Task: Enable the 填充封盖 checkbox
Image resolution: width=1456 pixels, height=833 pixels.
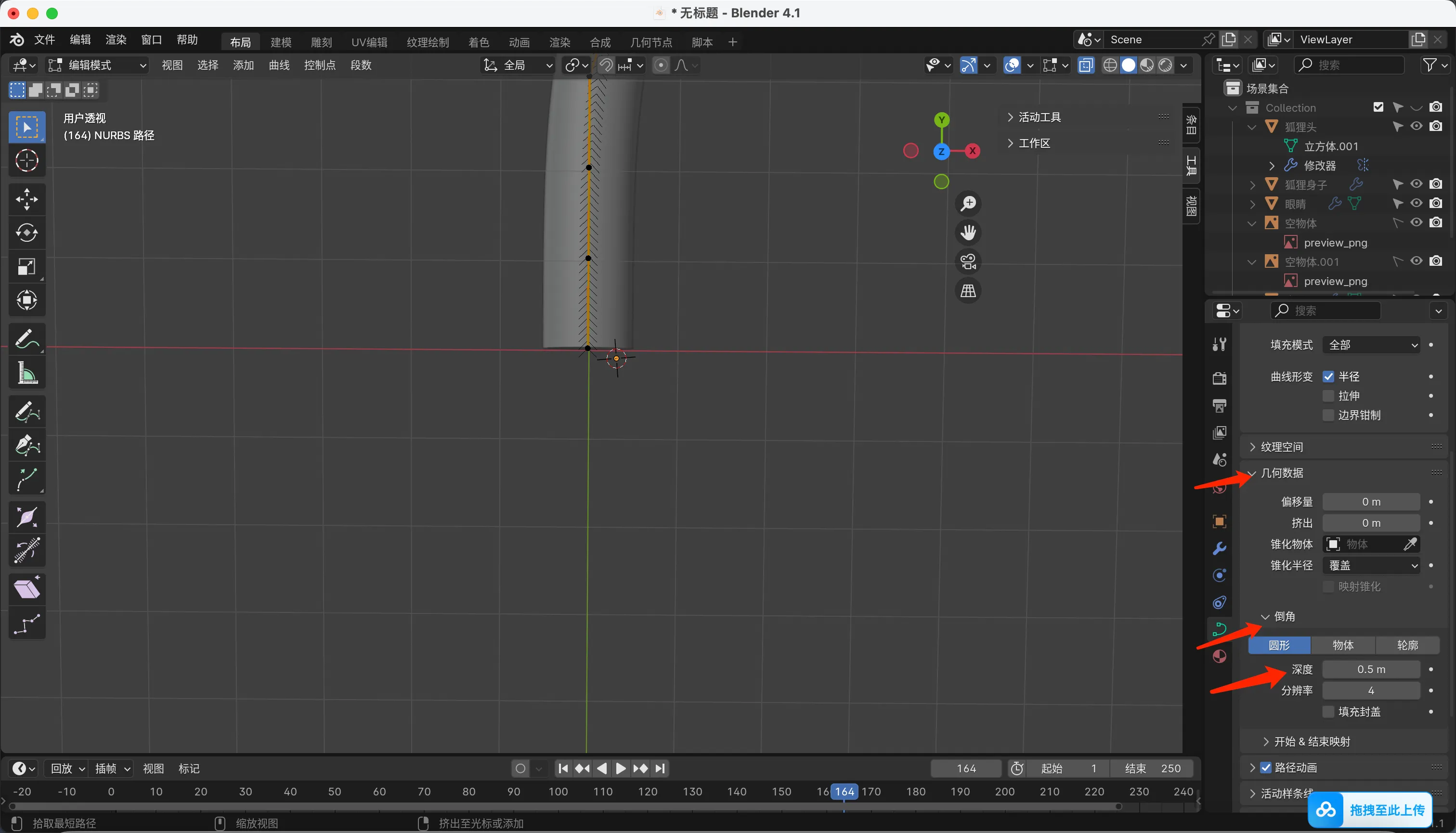Action: point(1328,712)
